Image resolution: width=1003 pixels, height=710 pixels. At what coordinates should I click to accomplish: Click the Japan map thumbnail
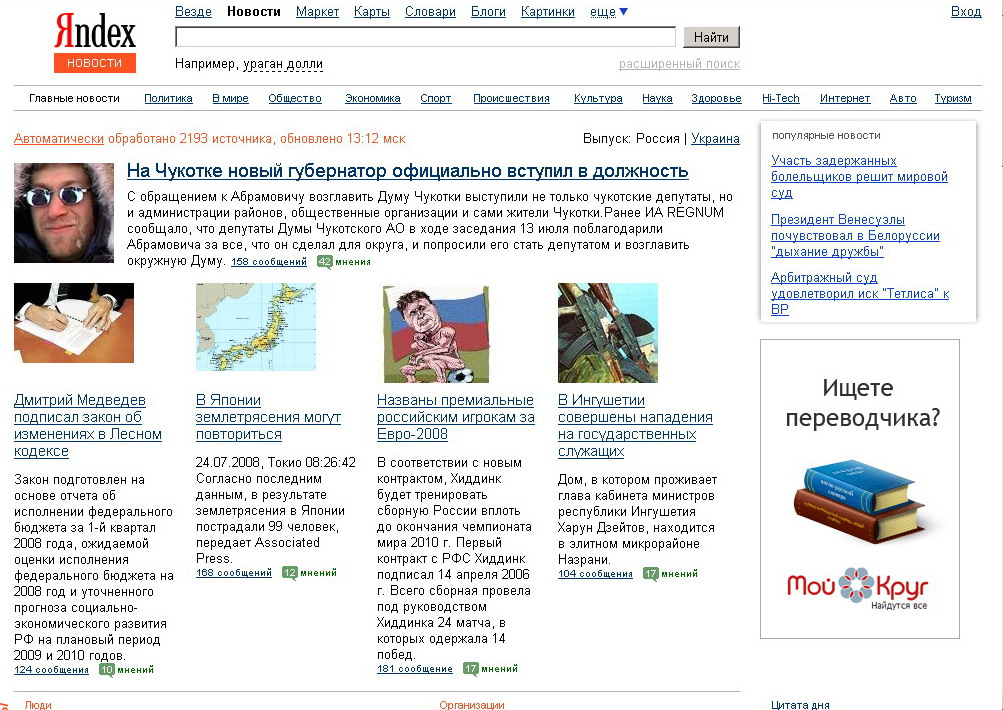[x=255, y=314]
